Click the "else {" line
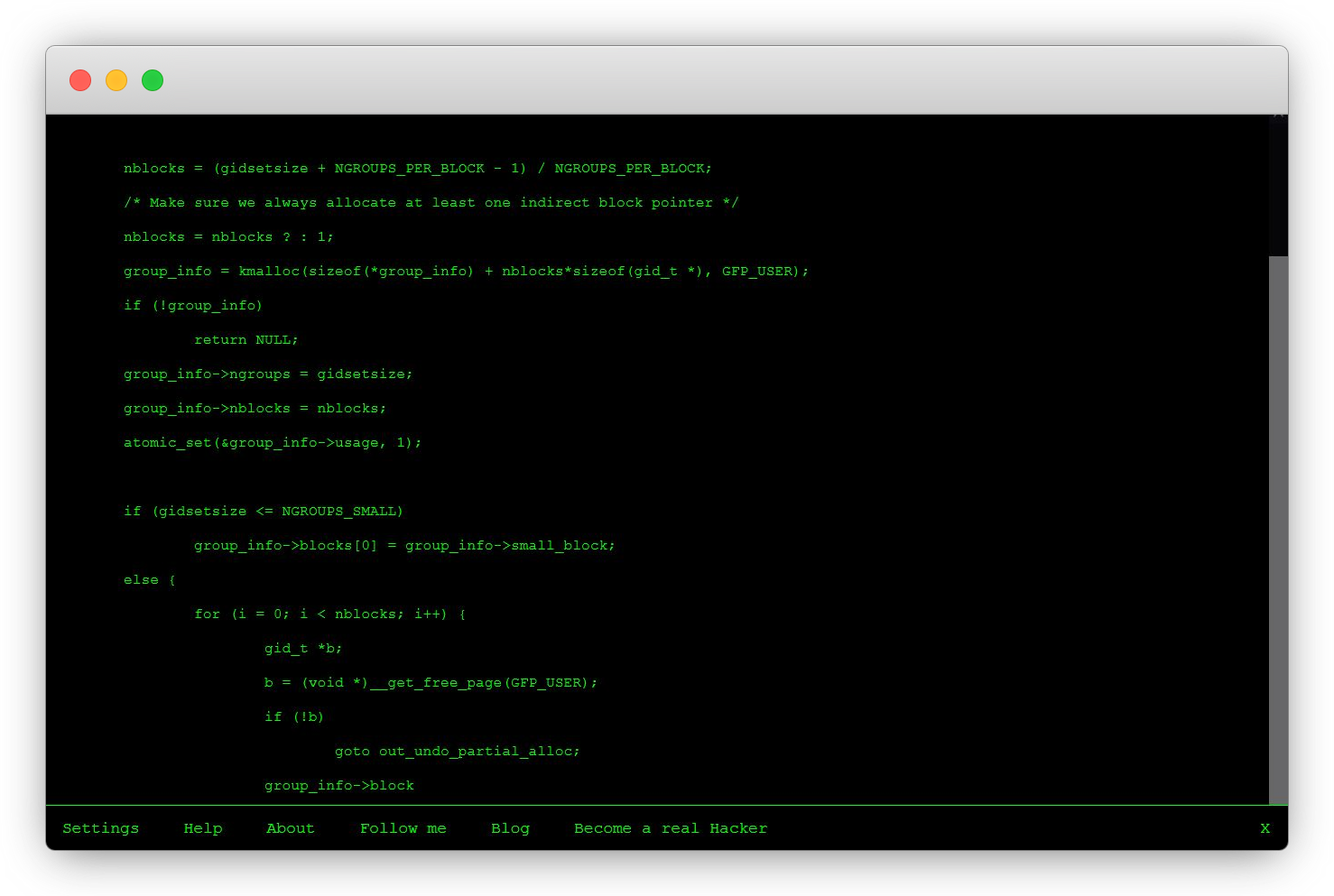The image size is (1334, 896). pyautogui.click(x=147, y=579)
